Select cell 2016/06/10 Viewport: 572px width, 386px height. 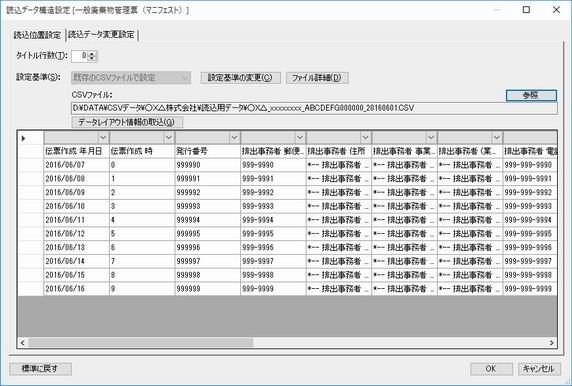pos(76,206)
